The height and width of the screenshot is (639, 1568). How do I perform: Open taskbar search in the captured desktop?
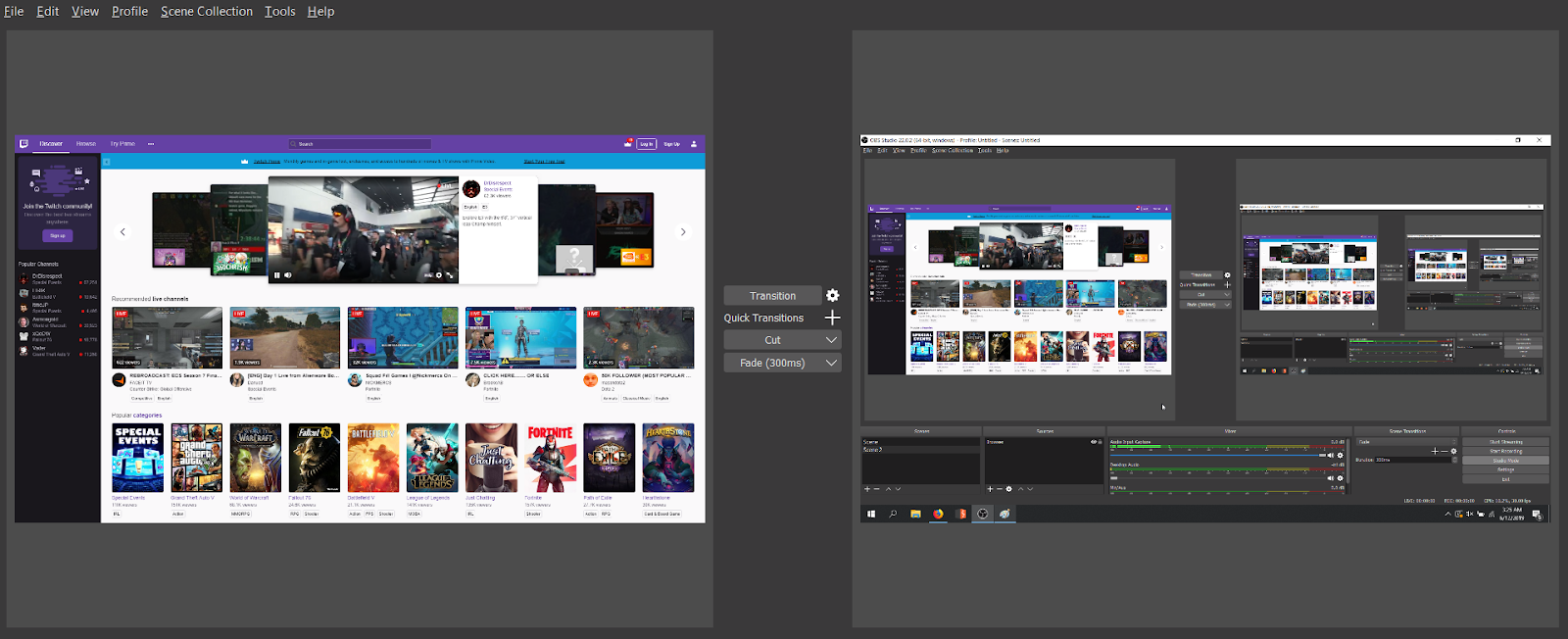[893, 514]
